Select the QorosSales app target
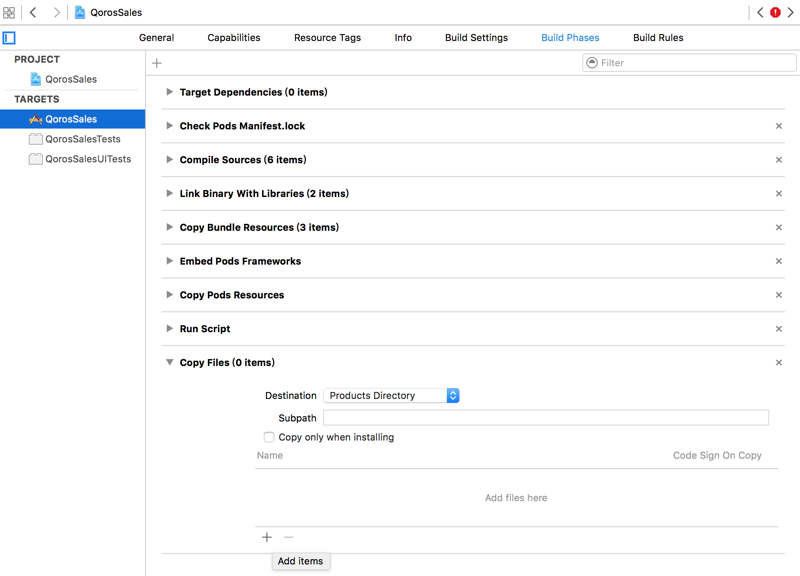800x576 pixels. point(72,119)
